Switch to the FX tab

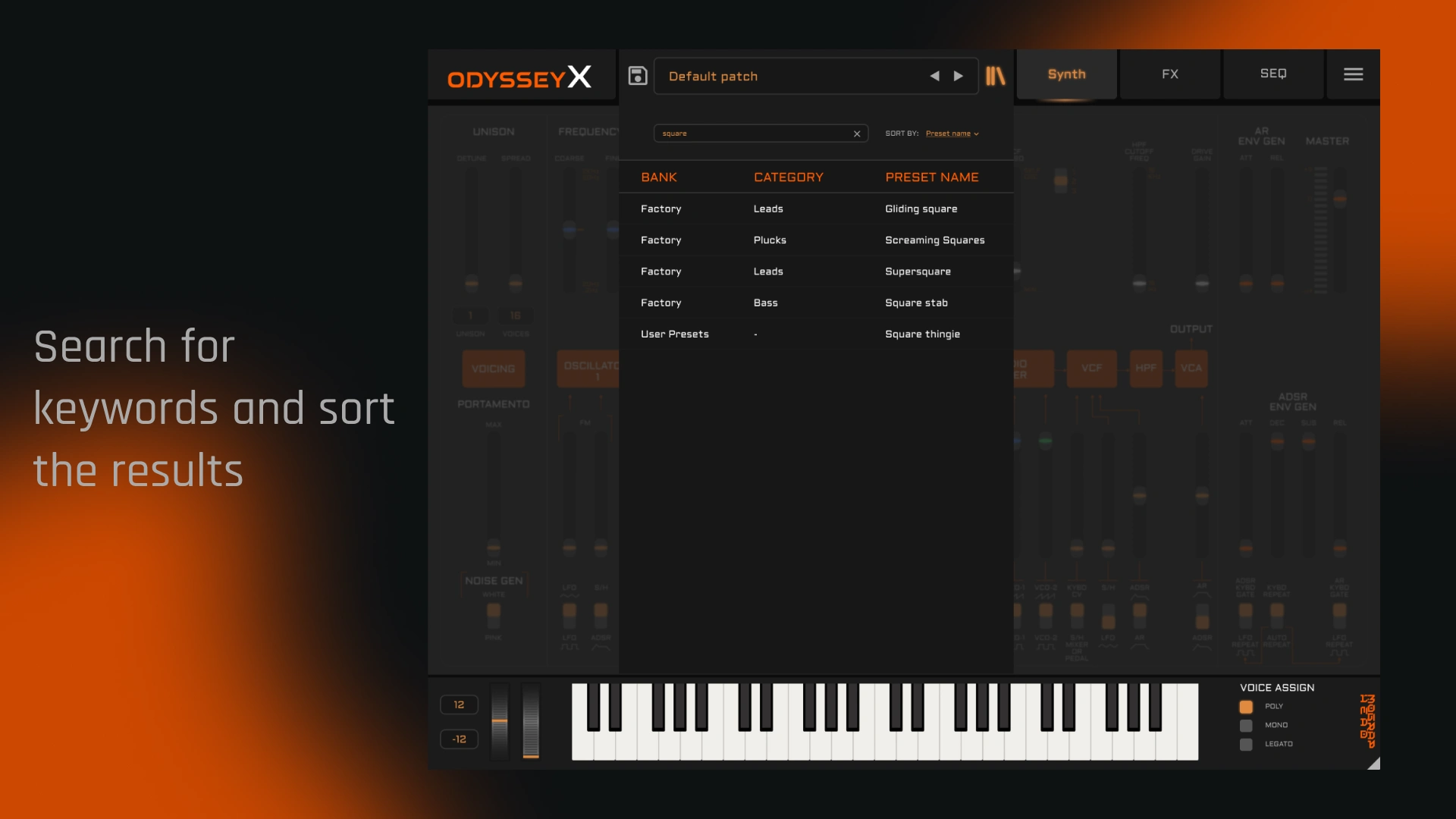[1170, 74]
